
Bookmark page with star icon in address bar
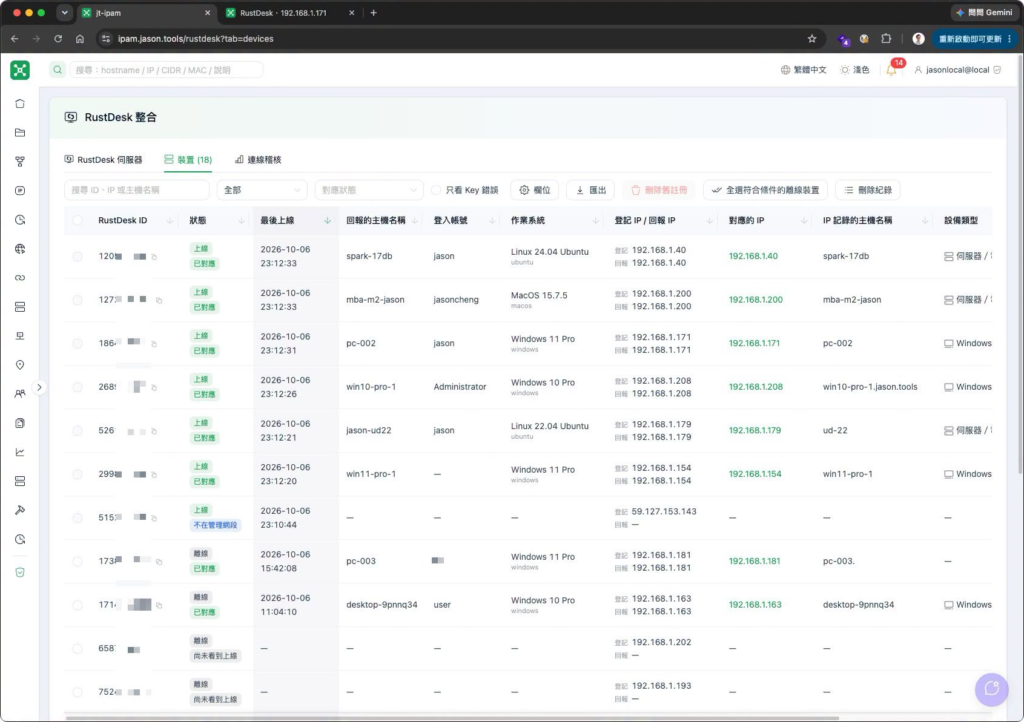click(812, 39)
